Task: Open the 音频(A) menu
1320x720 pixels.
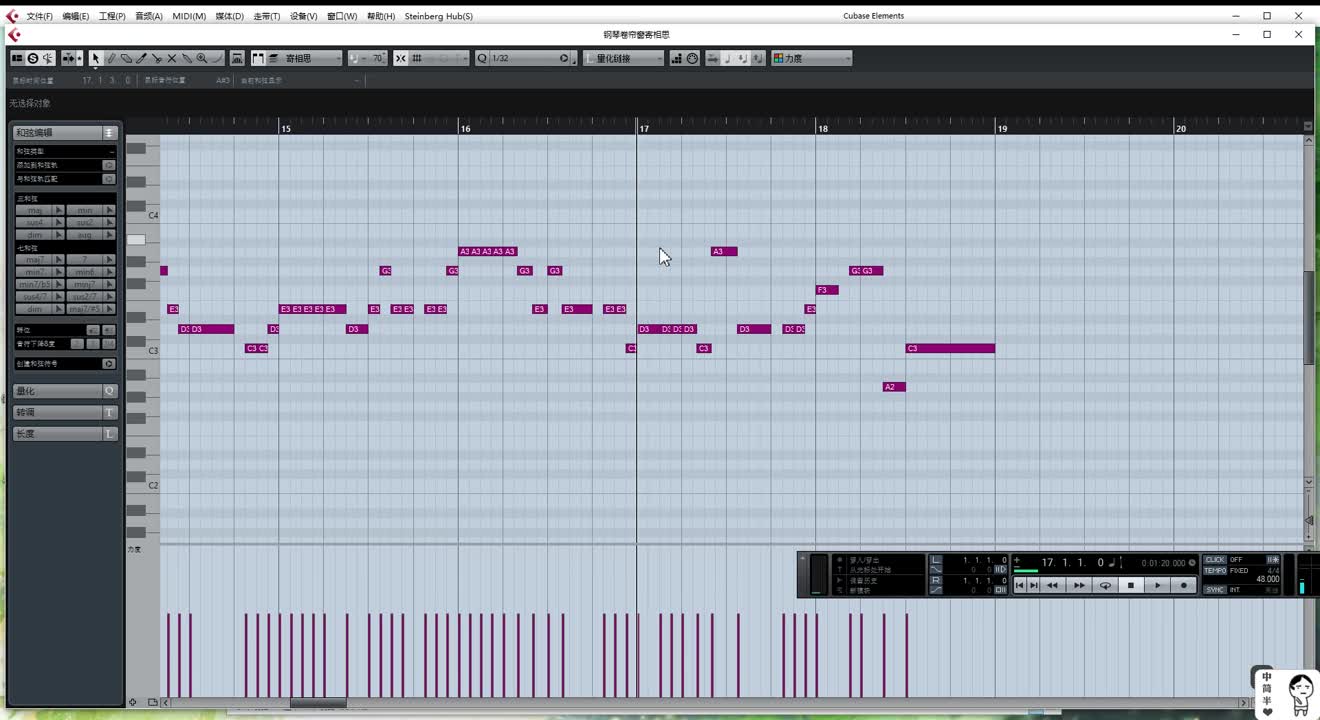Action: tap(149, 16)
